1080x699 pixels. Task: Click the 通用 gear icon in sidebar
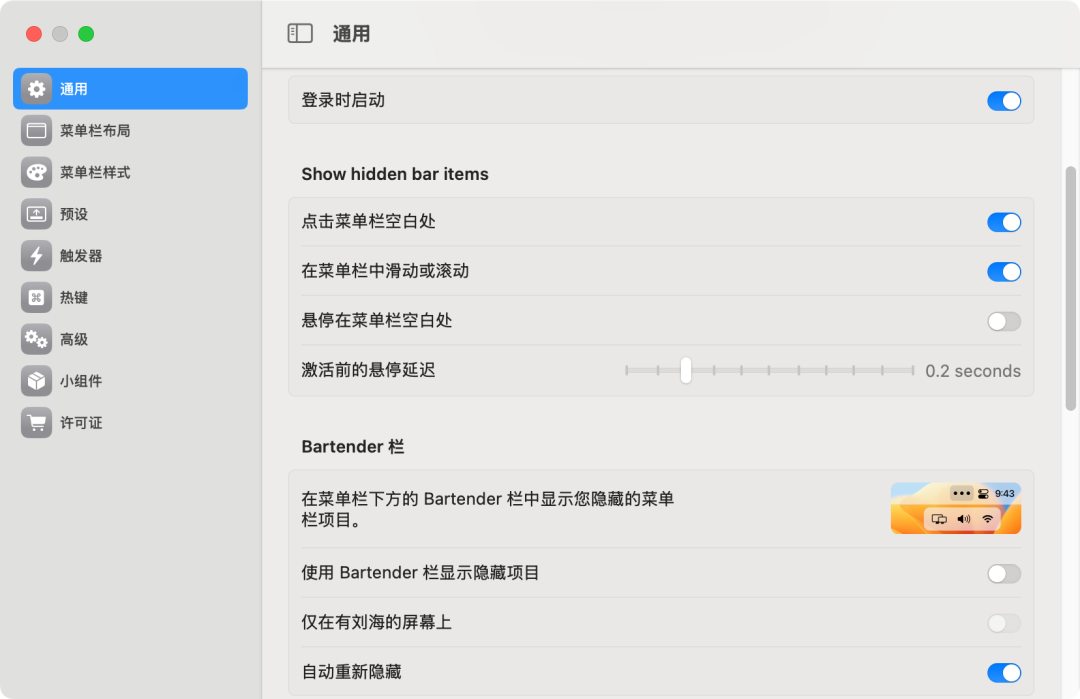tap(37, 89)
